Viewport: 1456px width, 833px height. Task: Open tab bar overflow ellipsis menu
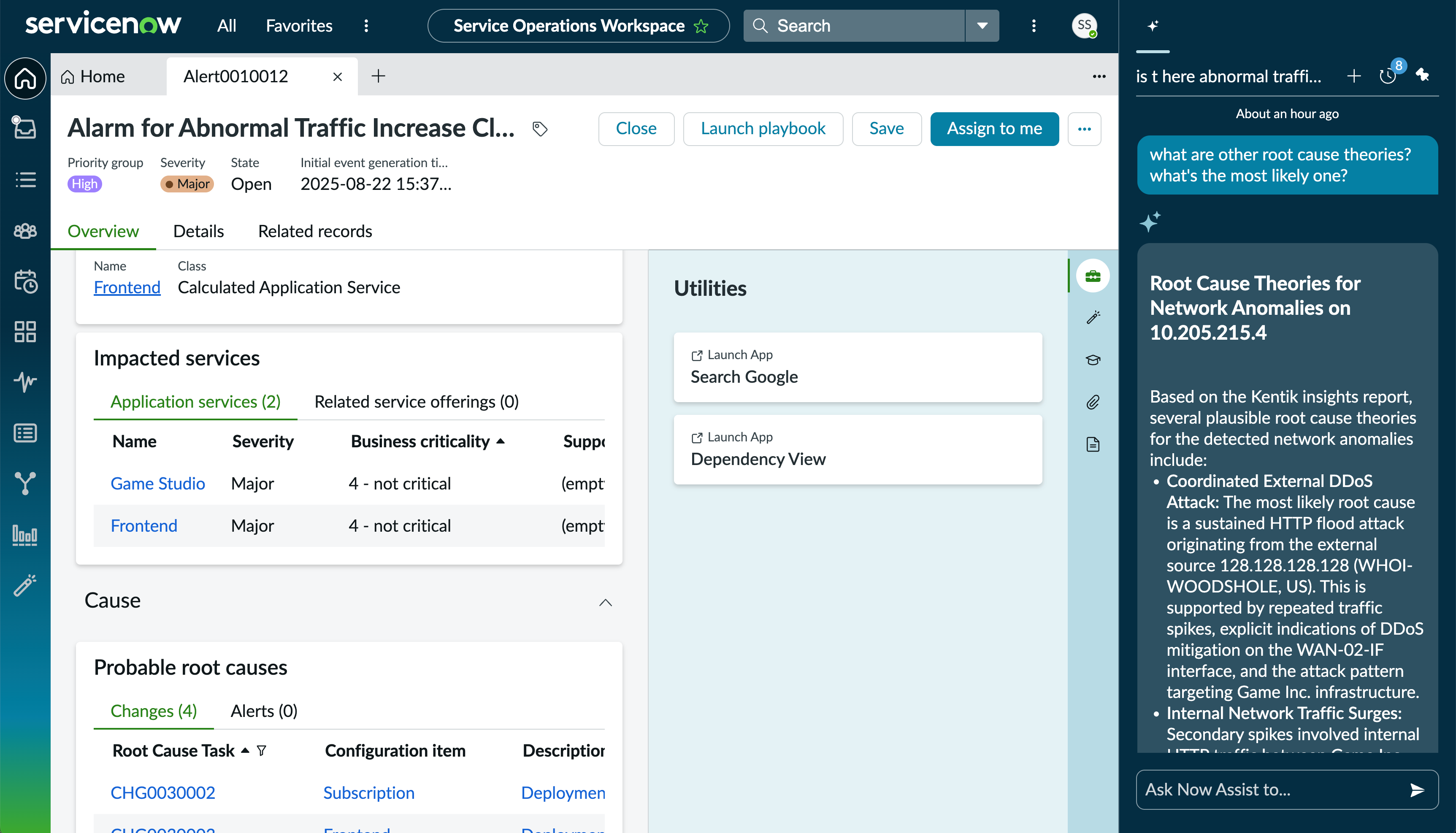click(1099, 76)
